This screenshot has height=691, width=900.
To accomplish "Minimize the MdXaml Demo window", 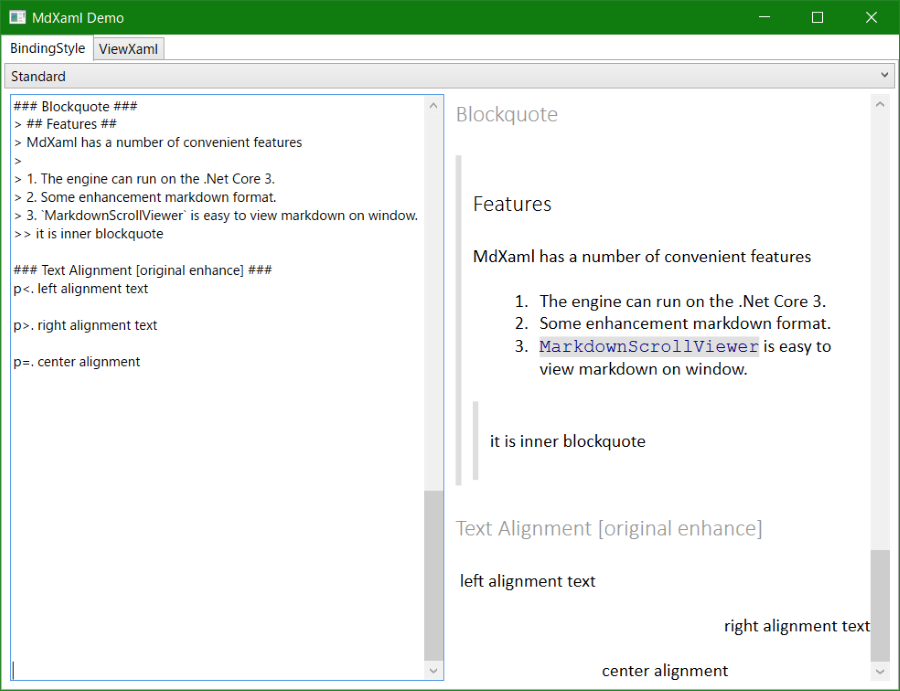I will [x=764, y=17].
